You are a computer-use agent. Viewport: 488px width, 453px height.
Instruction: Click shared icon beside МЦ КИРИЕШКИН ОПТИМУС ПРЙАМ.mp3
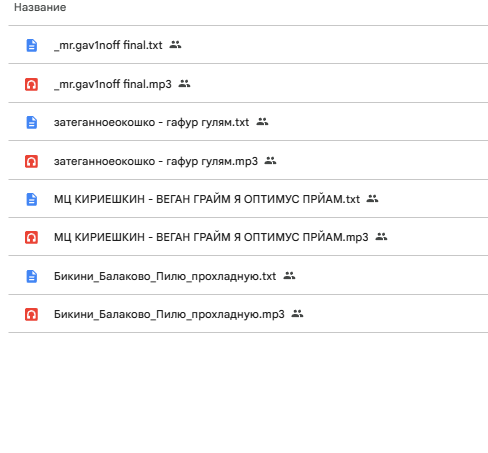381,237
